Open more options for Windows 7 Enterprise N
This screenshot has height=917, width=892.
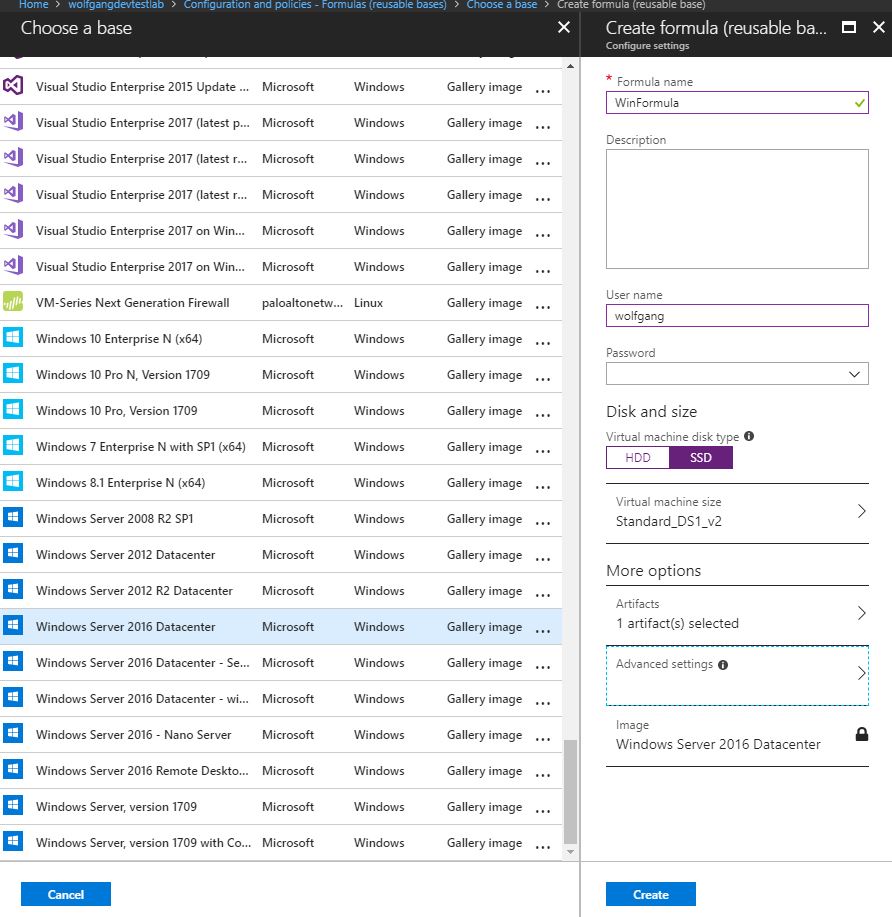pos(543,450)
